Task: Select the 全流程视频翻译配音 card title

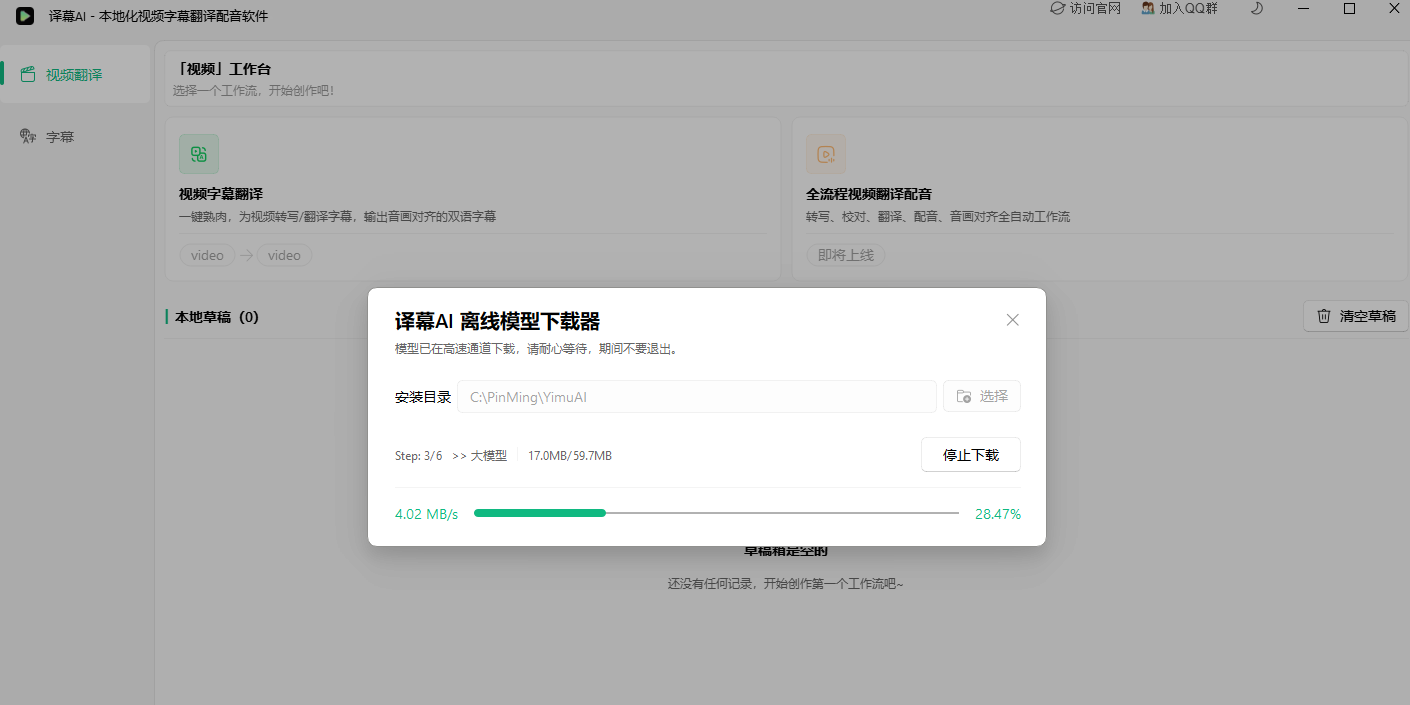Action: point(869,194)
